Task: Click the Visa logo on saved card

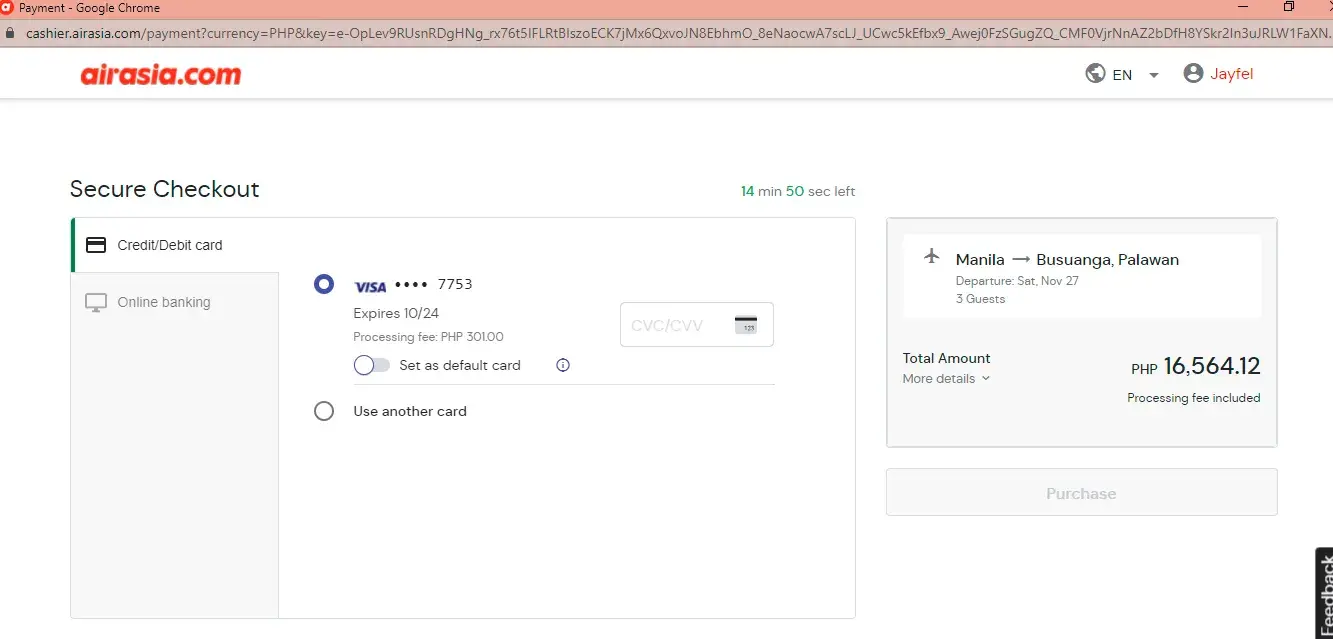Action: pyautogui.click(x=370, y=286)
